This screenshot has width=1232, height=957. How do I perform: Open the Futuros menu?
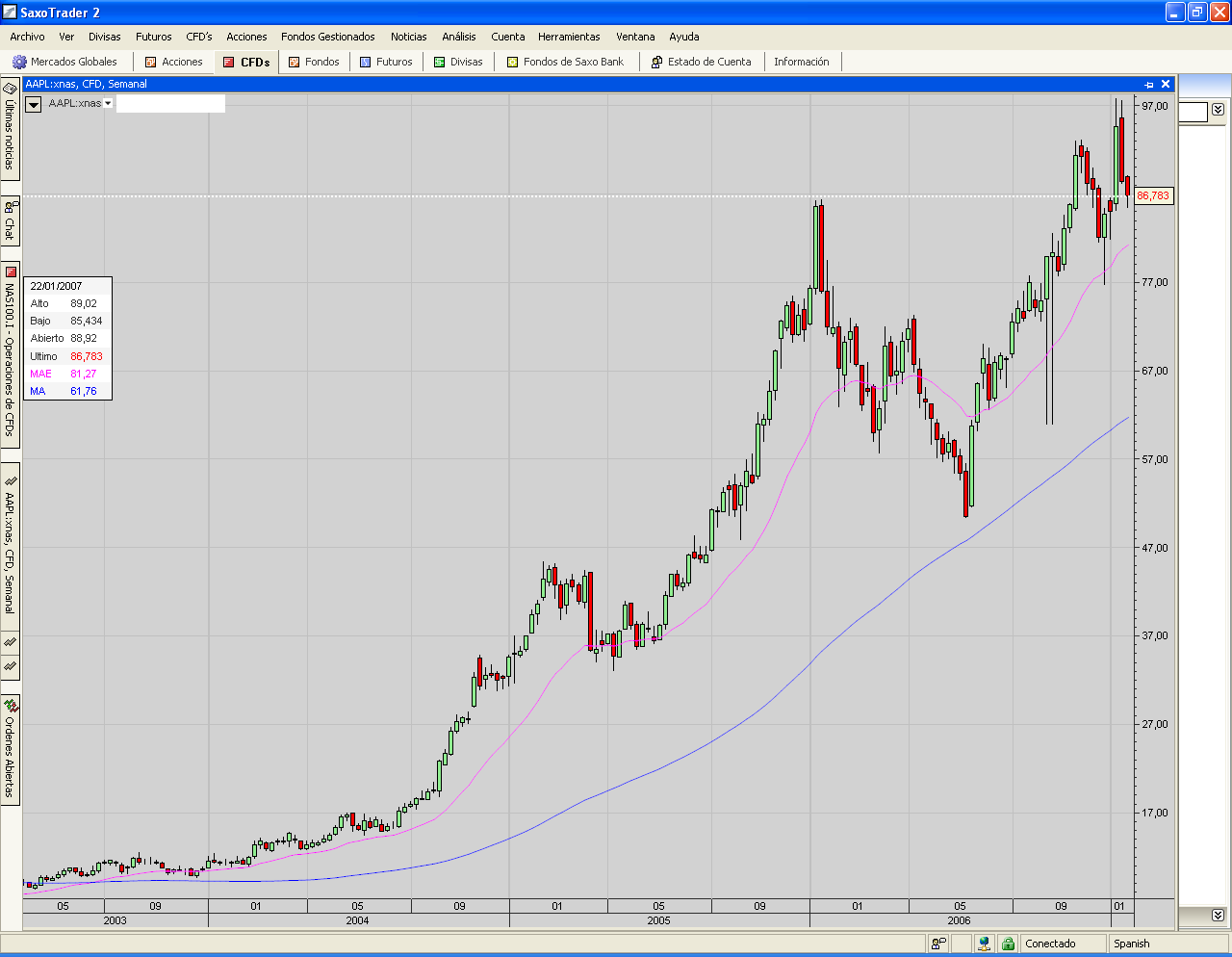pyautogui.click(x=154, y=37)
